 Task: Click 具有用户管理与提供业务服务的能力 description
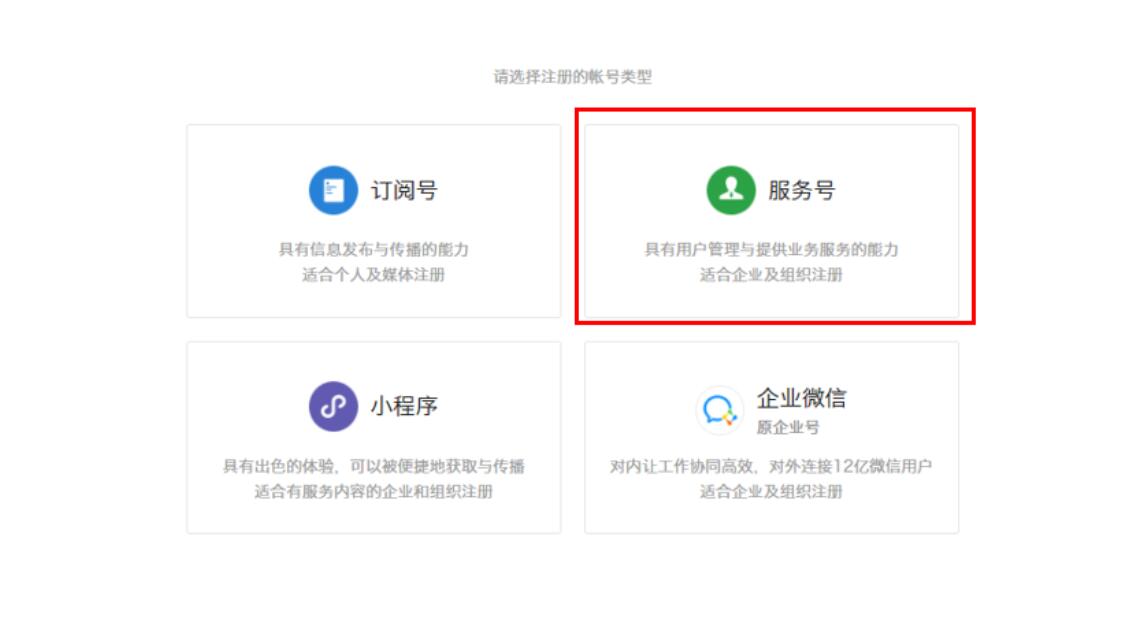[771, 250]
